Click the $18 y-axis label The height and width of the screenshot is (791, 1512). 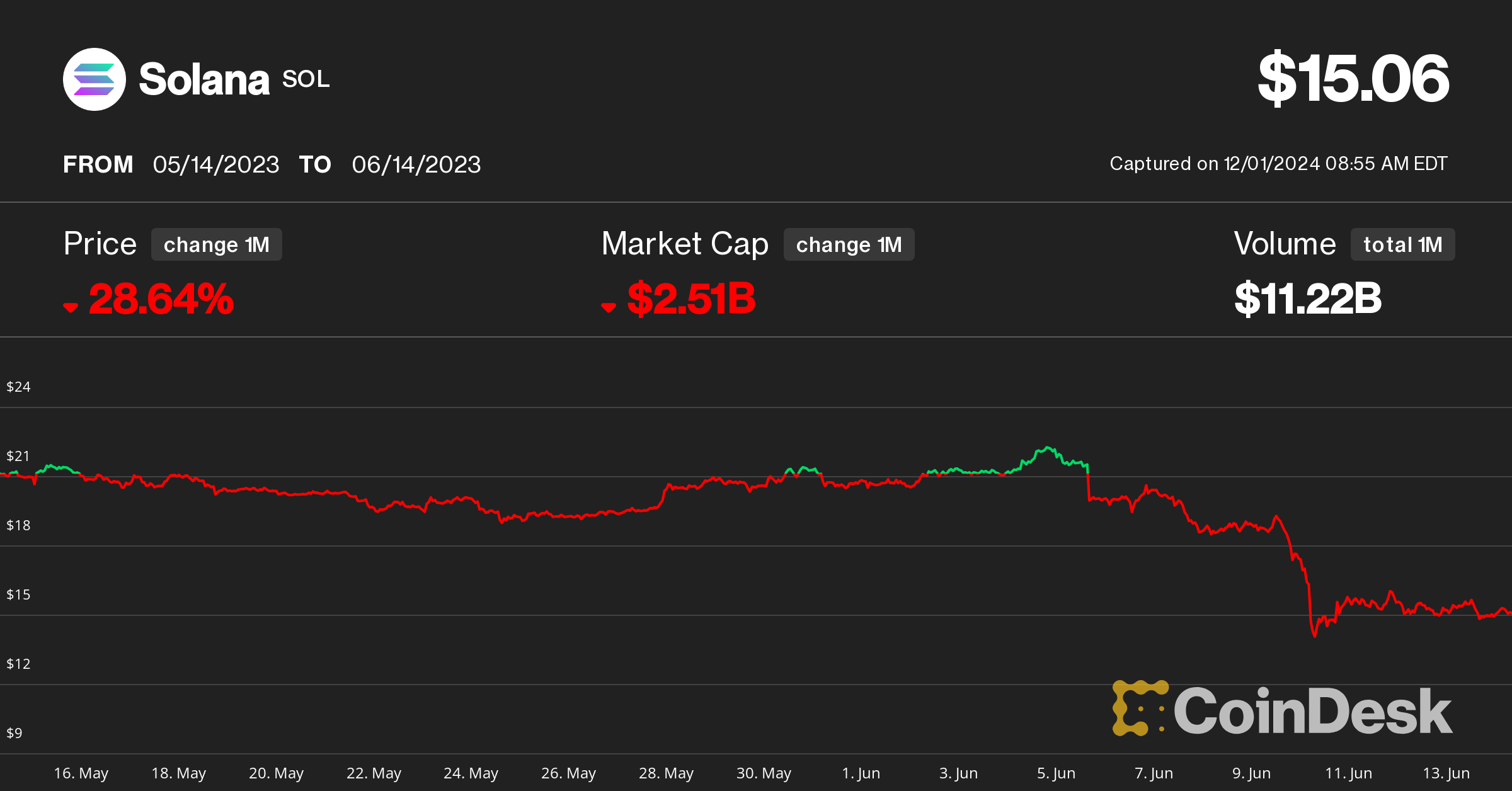pos(18,525)
